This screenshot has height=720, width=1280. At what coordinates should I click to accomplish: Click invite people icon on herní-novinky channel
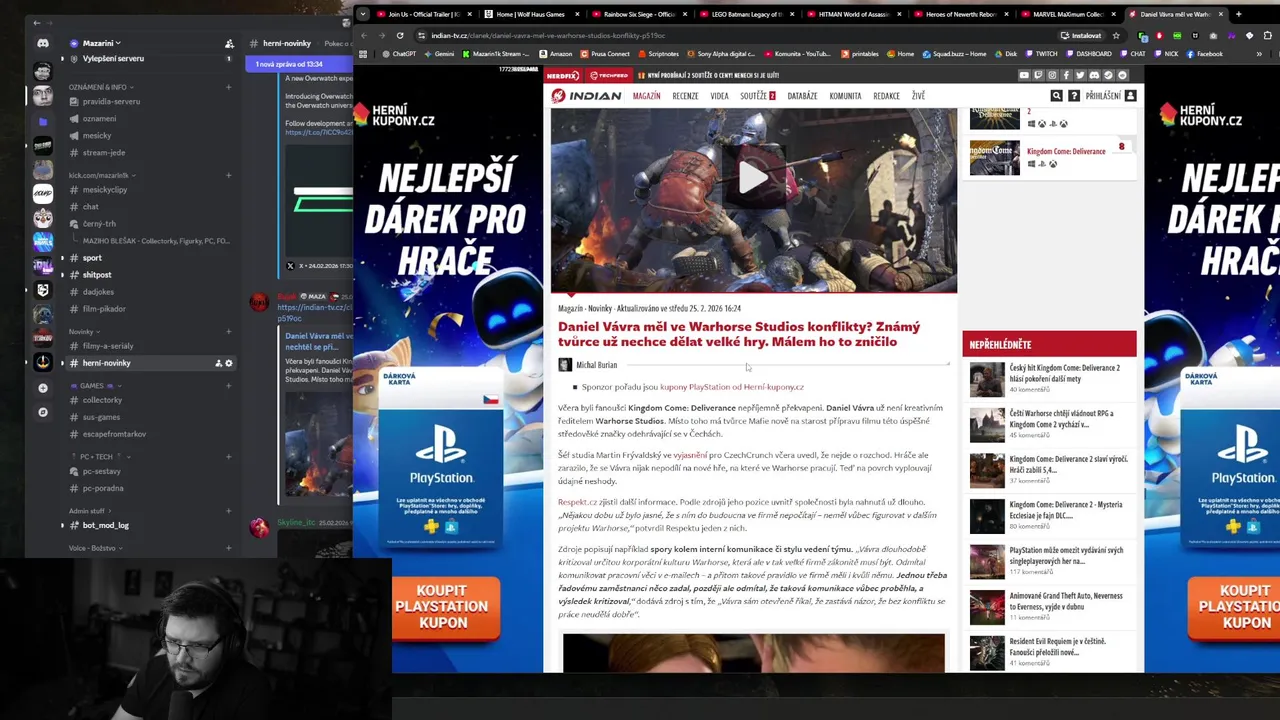click(x=218, y=363)
